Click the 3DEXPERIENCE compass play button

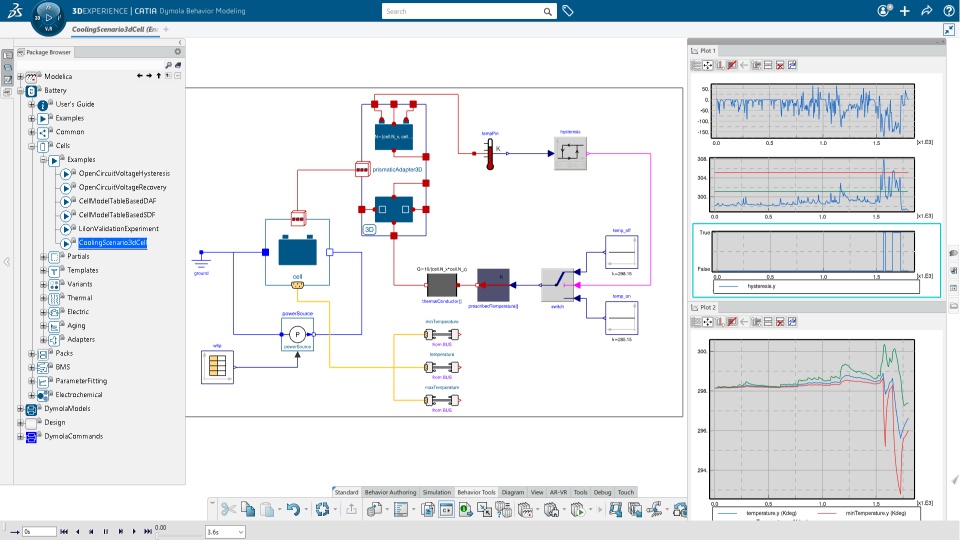(x=48, y=18)
